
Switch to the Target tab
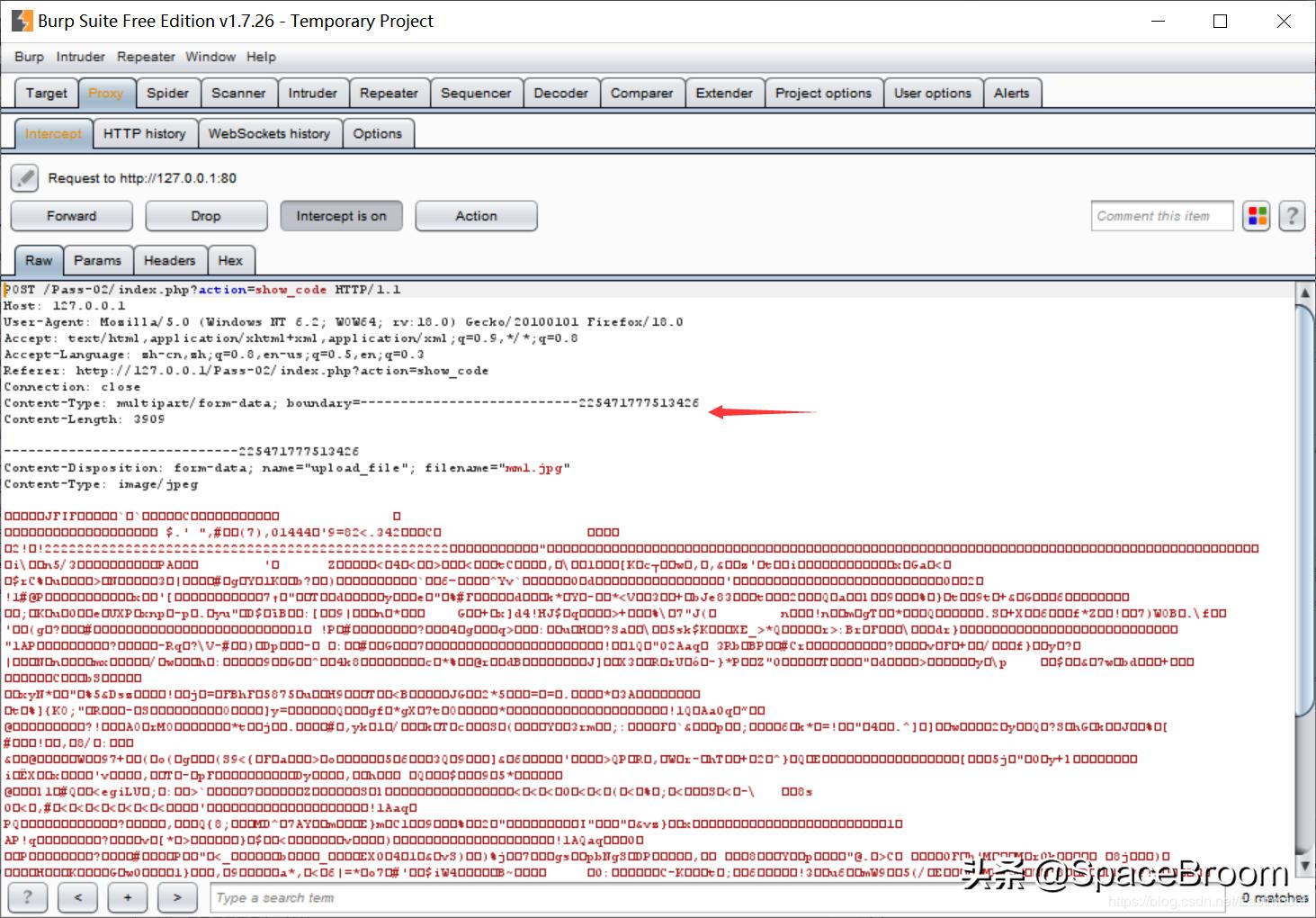(x=47, y=93)
